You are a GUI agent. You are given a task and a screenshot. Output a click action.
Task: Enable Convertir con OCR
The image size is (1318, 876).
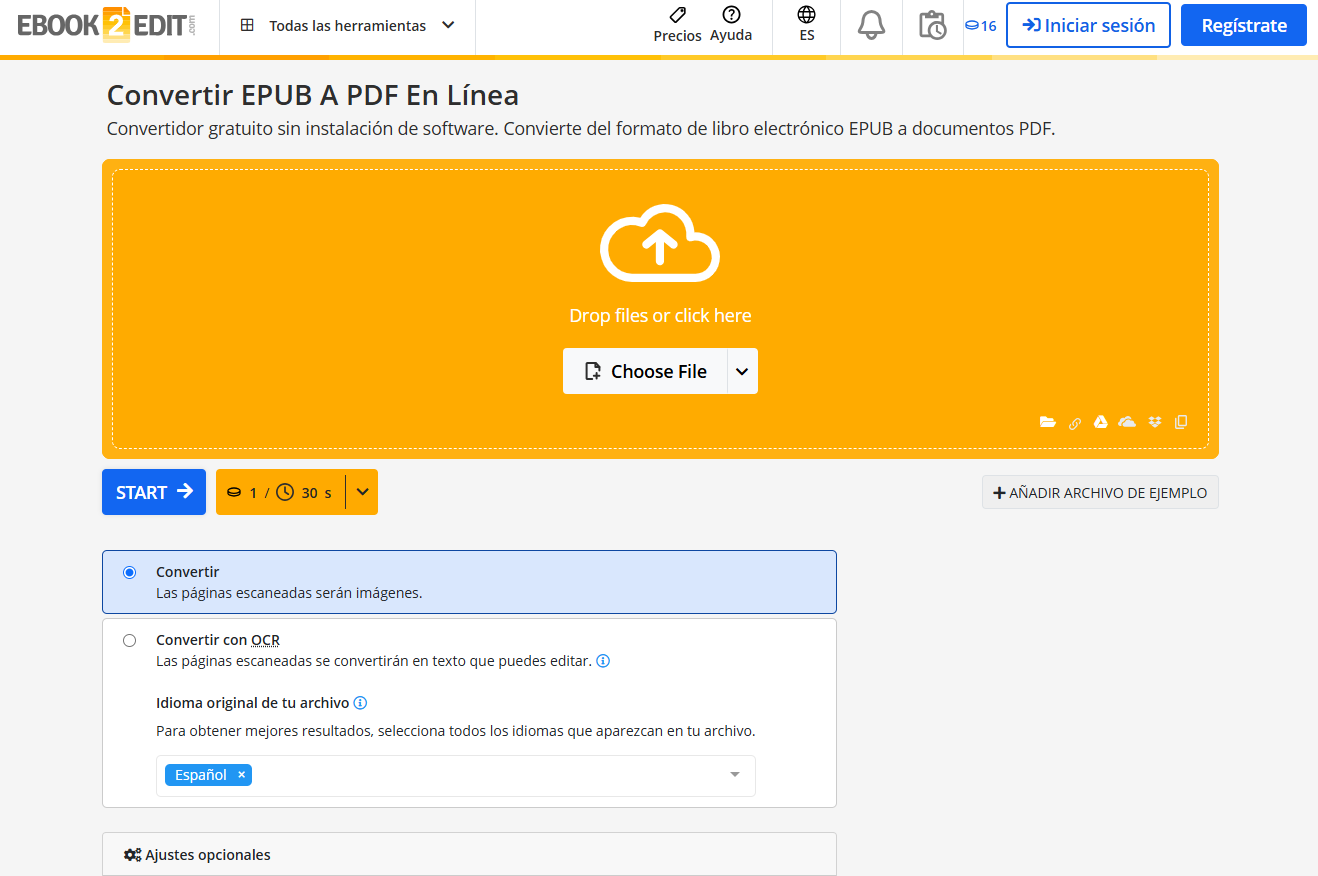(129, 639)
